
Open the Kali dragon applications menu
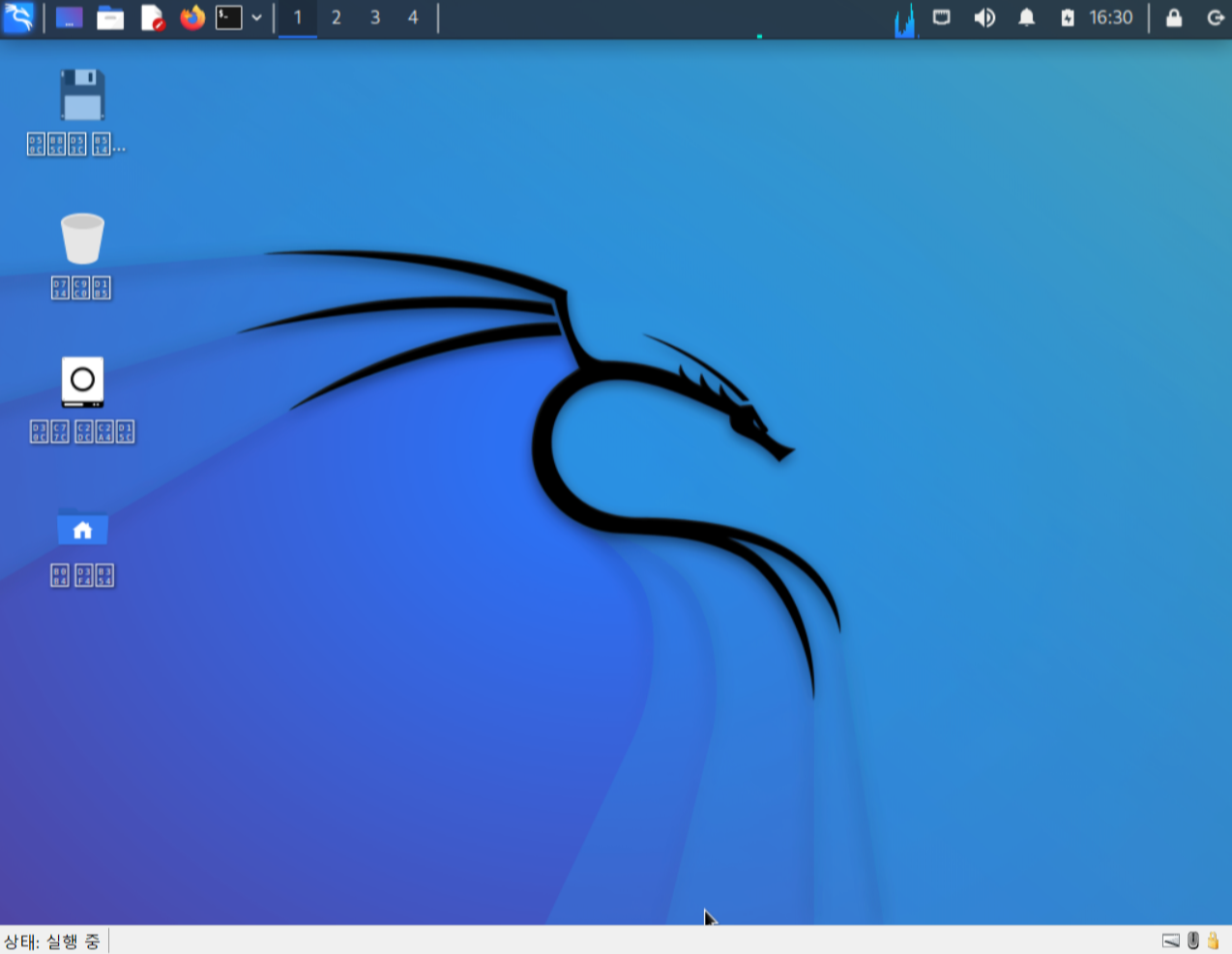pos(18,17)
